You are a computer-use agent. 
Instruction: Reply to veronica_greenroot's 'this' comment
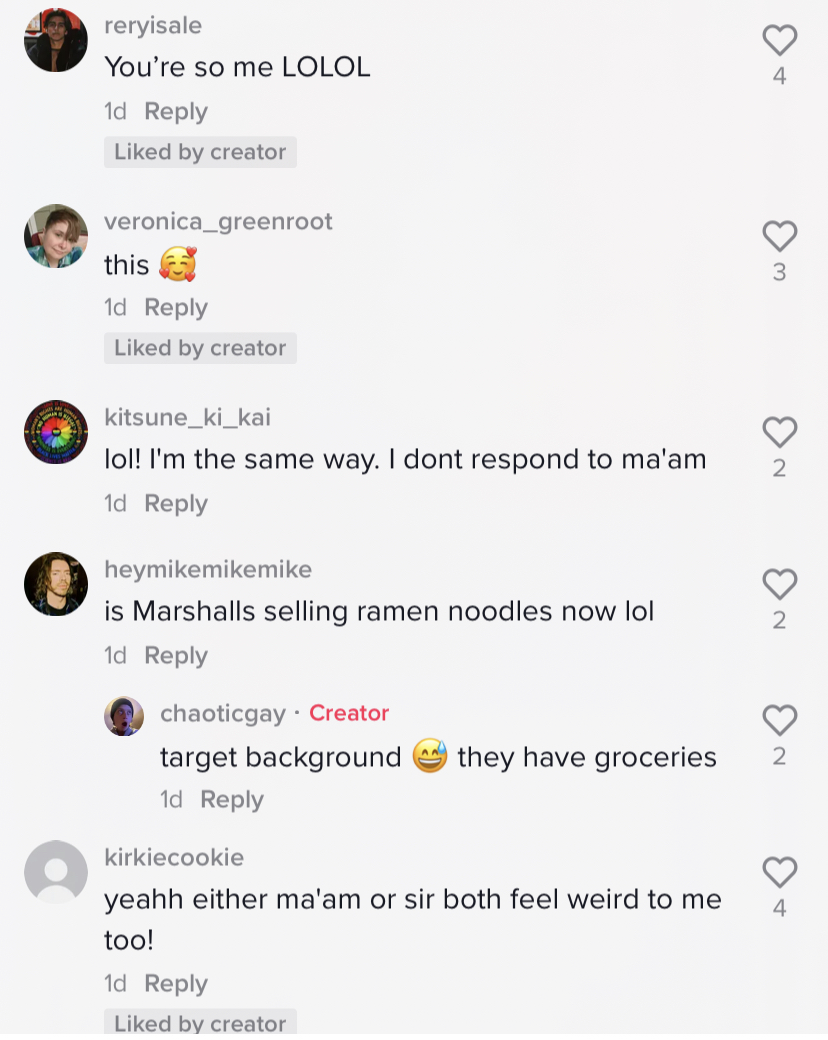176,308
